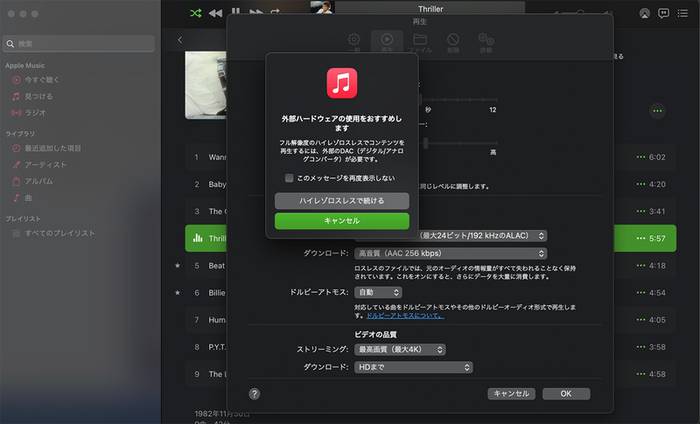The height and width of the screenshot is (424, 700).
Task: Open more options for playing 5:57 track
Action: click(x=641, y=238)
